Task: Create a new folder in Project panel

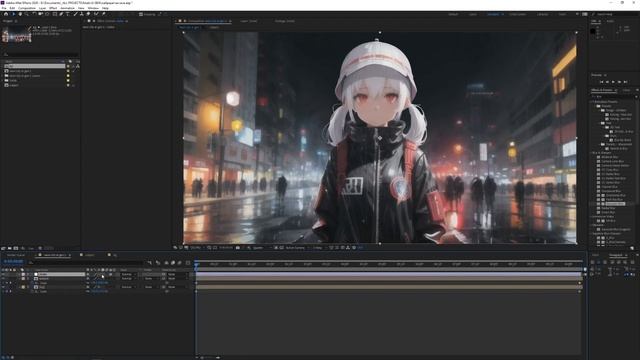Action: (10, 248)
